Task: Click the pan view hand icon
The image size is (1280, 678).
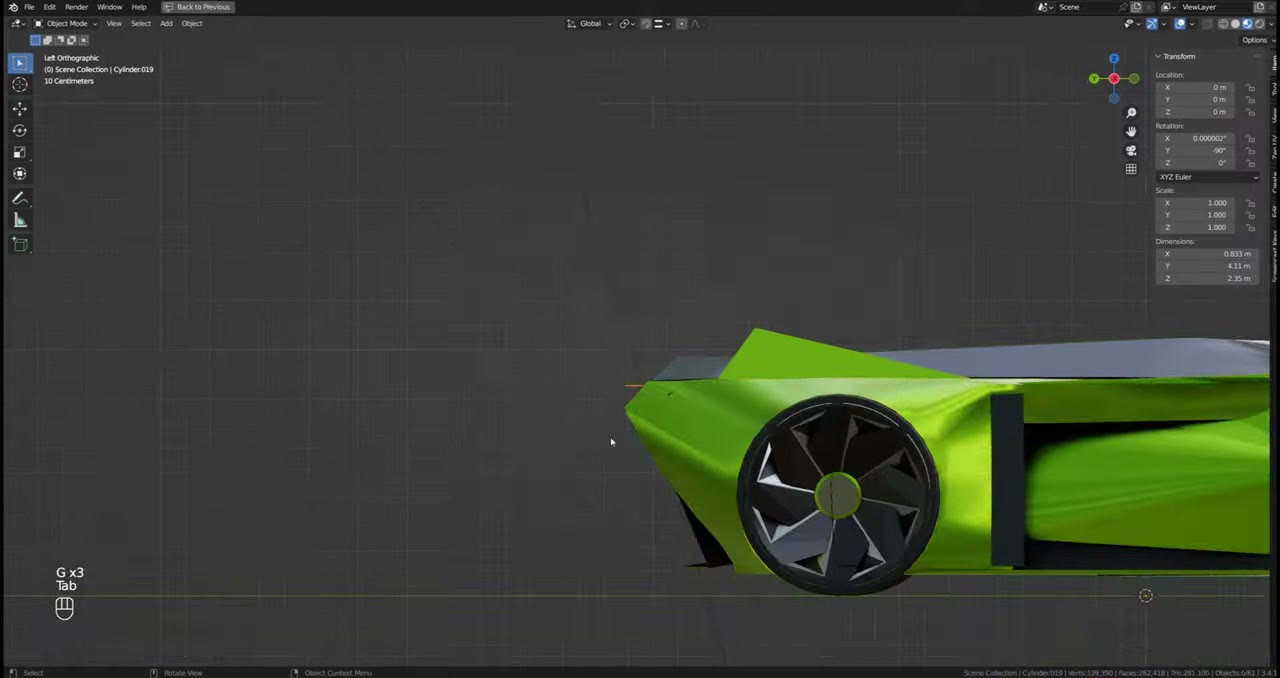Action: click(x=1131, y=131)
